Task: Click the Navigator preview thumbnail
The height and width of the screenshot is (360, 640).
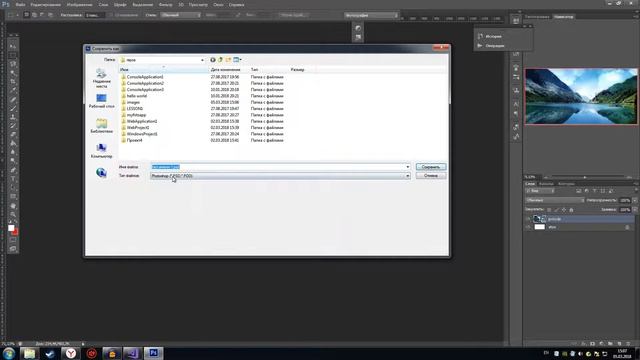Action: coord(581,96)
